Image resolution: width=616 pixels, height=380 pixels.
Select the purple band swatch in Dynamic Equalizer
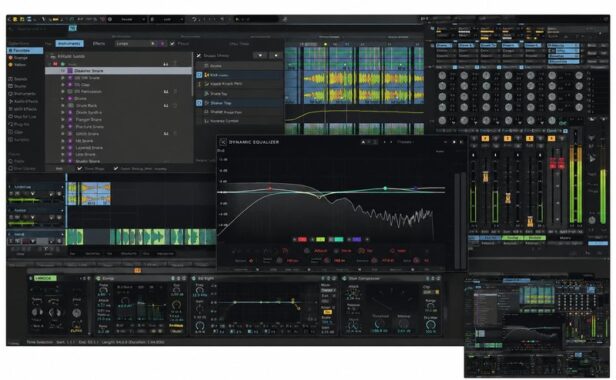356,239
